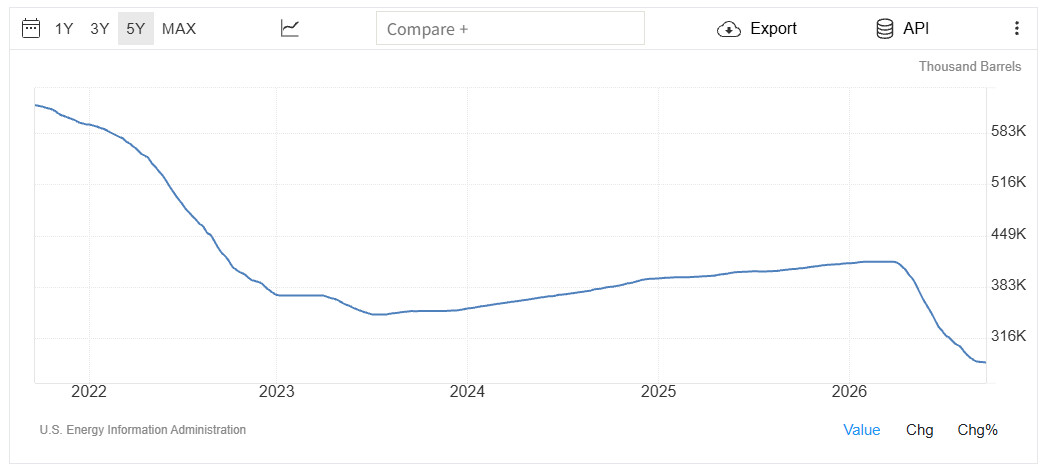Open the line chart type selector
The width and height of the screenshot is (1041, 472).
point(290,29)
